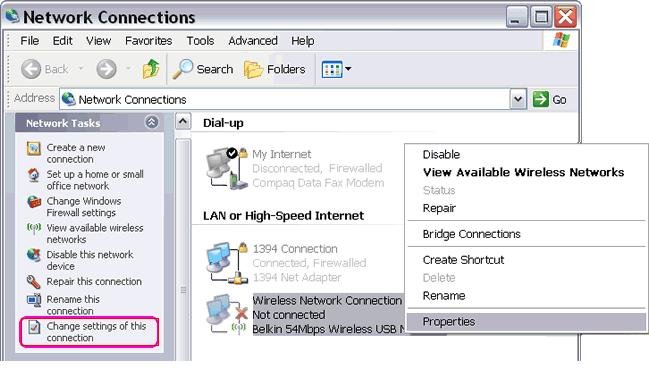Click Bridge Connections in context menu

click(x=471, y=234)
